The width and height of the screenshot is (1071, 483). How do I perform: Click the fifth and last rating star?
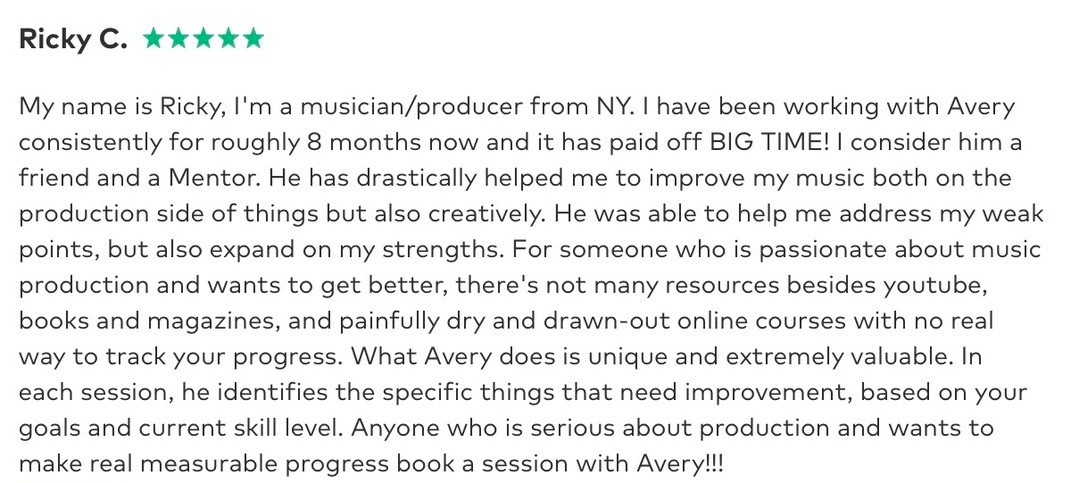coord(254,39)
